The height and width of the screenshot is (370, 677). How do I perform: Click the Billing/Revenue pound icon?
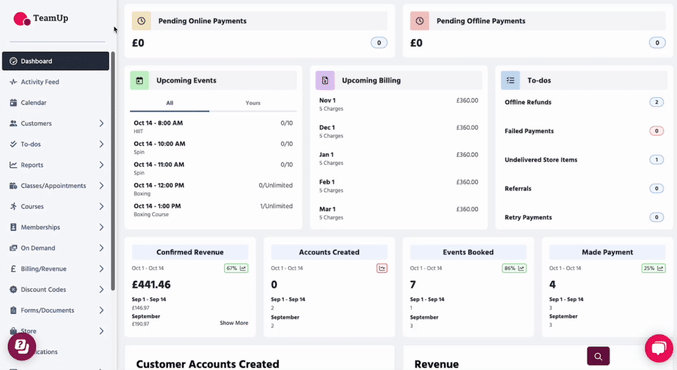tap(13, 269)
